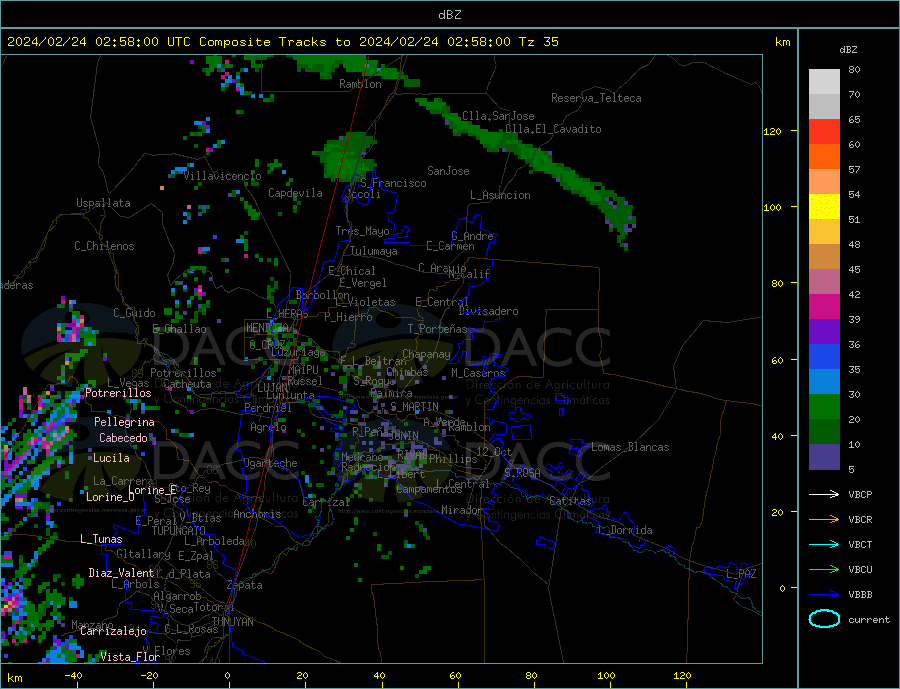Click the Pellegrina station label
The height and width of the screenshot is (689, 900).
tap(125, 422)
